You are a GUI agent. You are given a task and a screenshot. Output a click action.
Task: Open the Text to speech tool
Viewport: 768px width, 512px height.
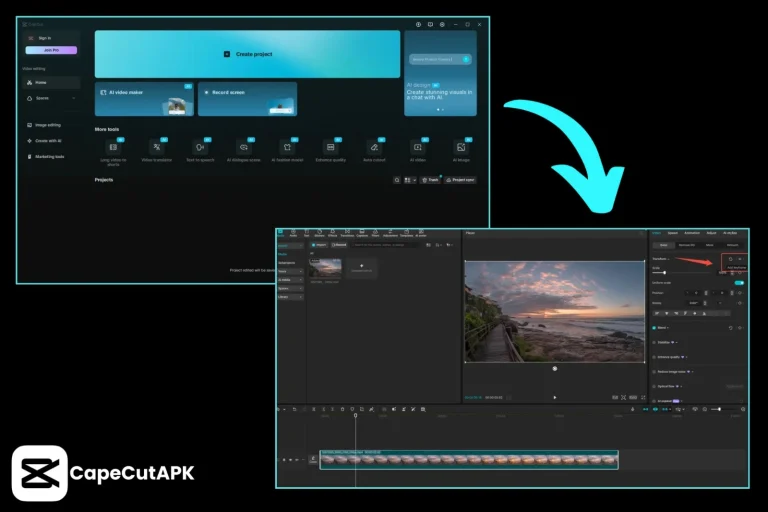point(200,150)
